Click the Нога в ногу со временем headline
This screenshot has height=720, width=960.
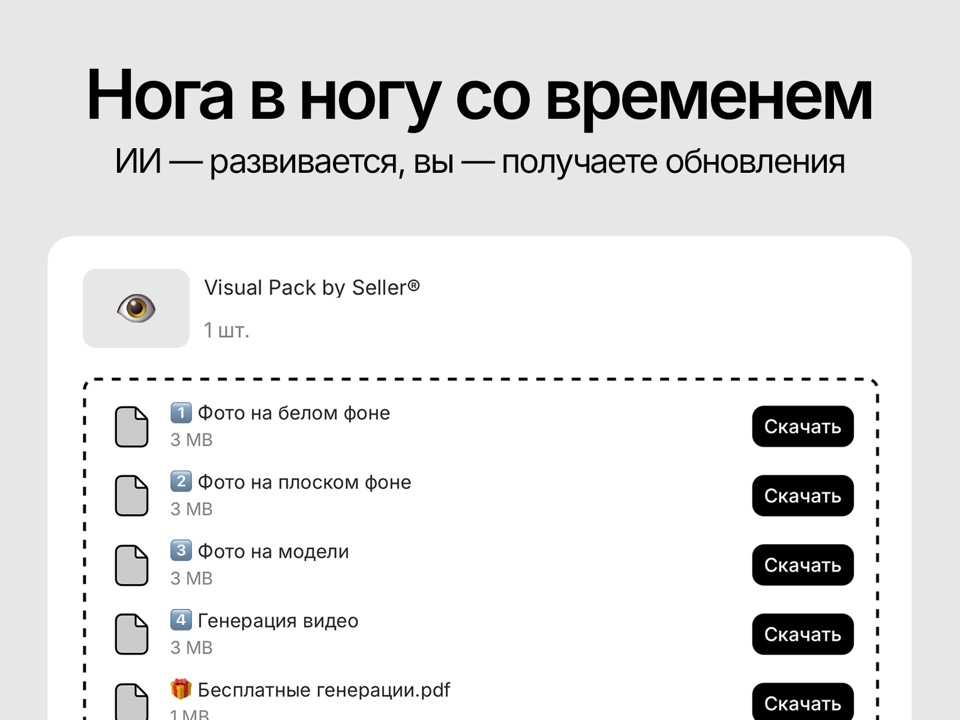point(480,96)
